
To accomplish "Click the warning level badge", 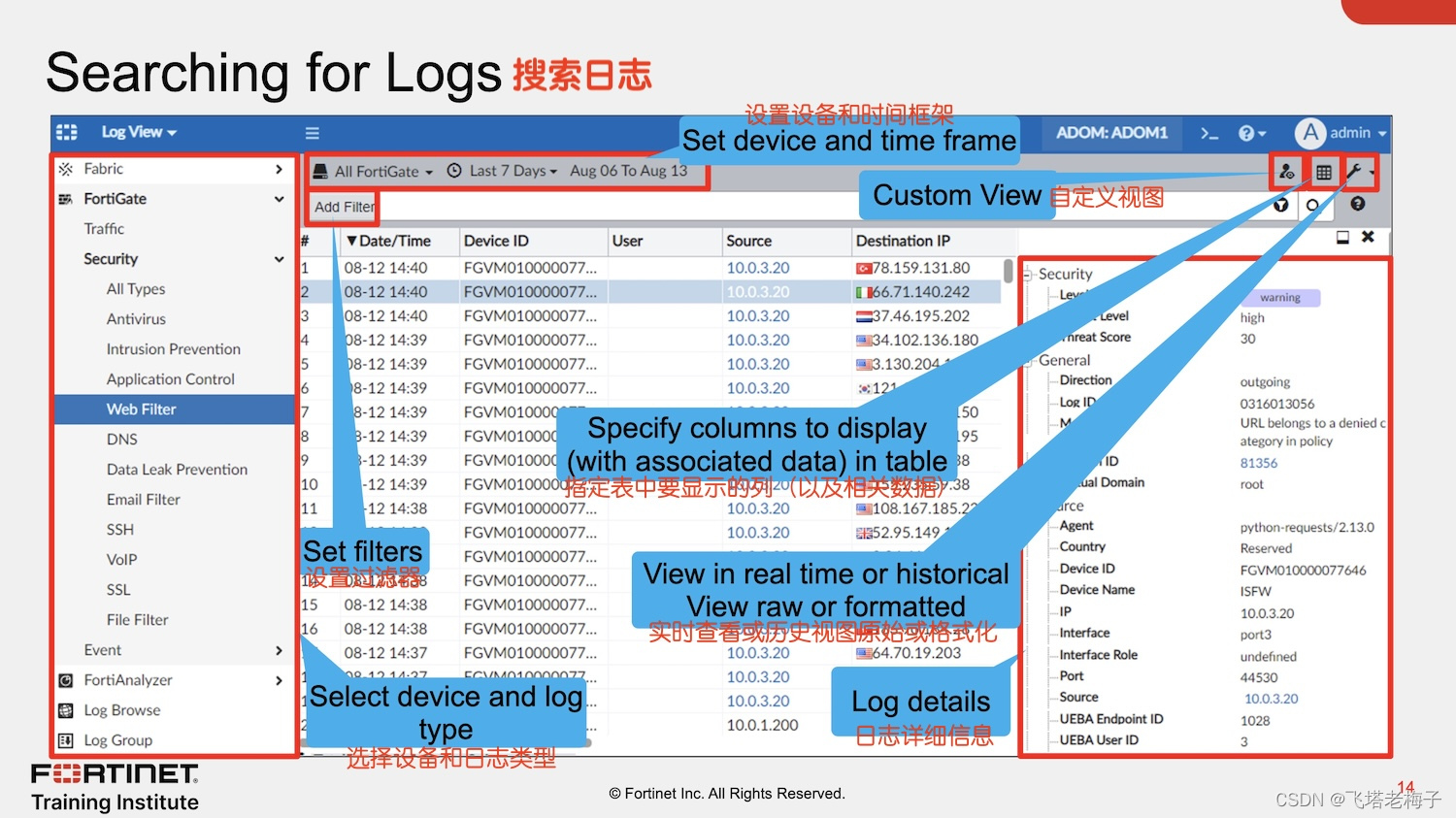I will pos(1280,298).
